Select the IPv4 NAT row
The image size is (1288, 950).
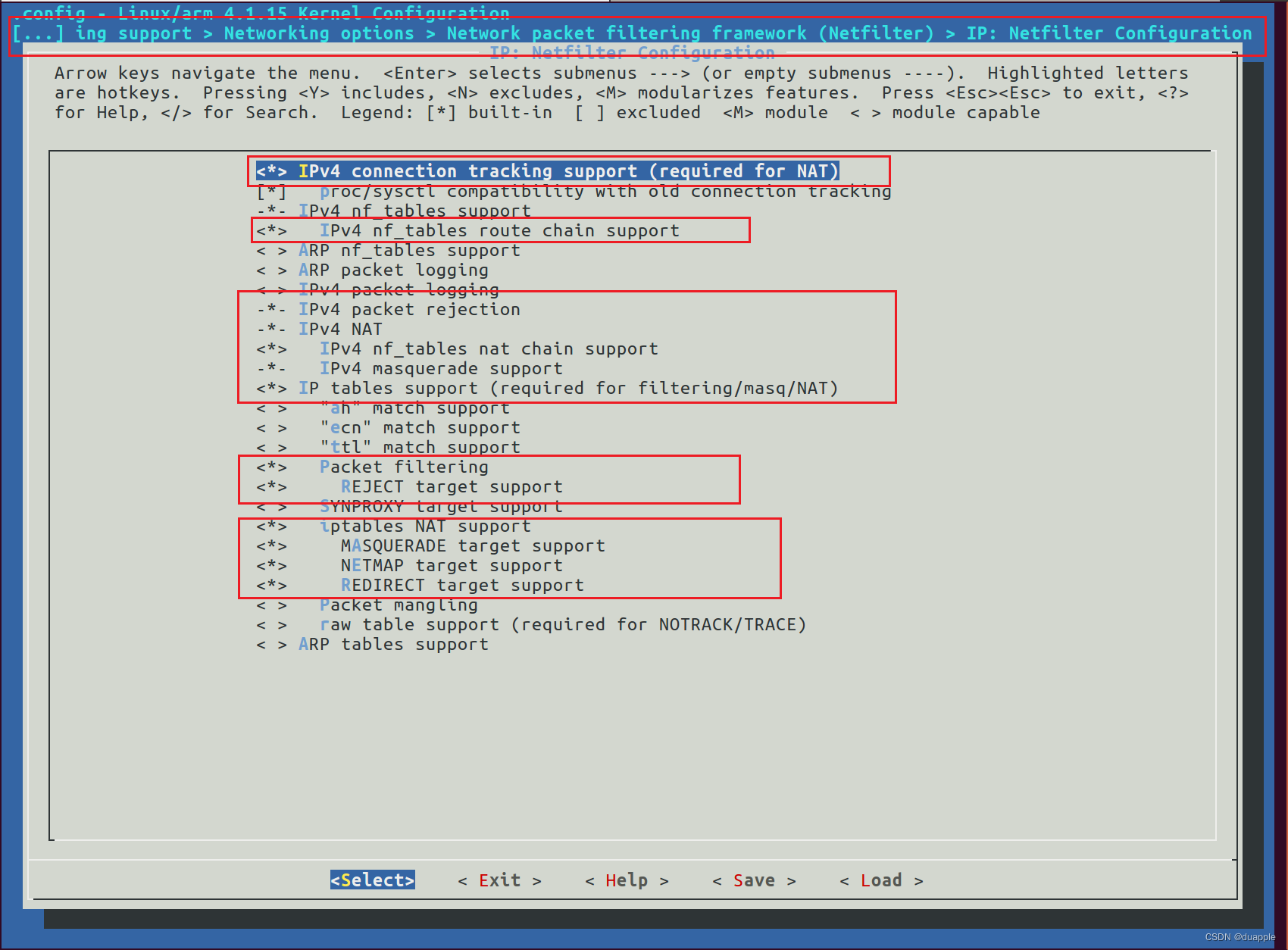pyautogui.click(x=319, y=329)
